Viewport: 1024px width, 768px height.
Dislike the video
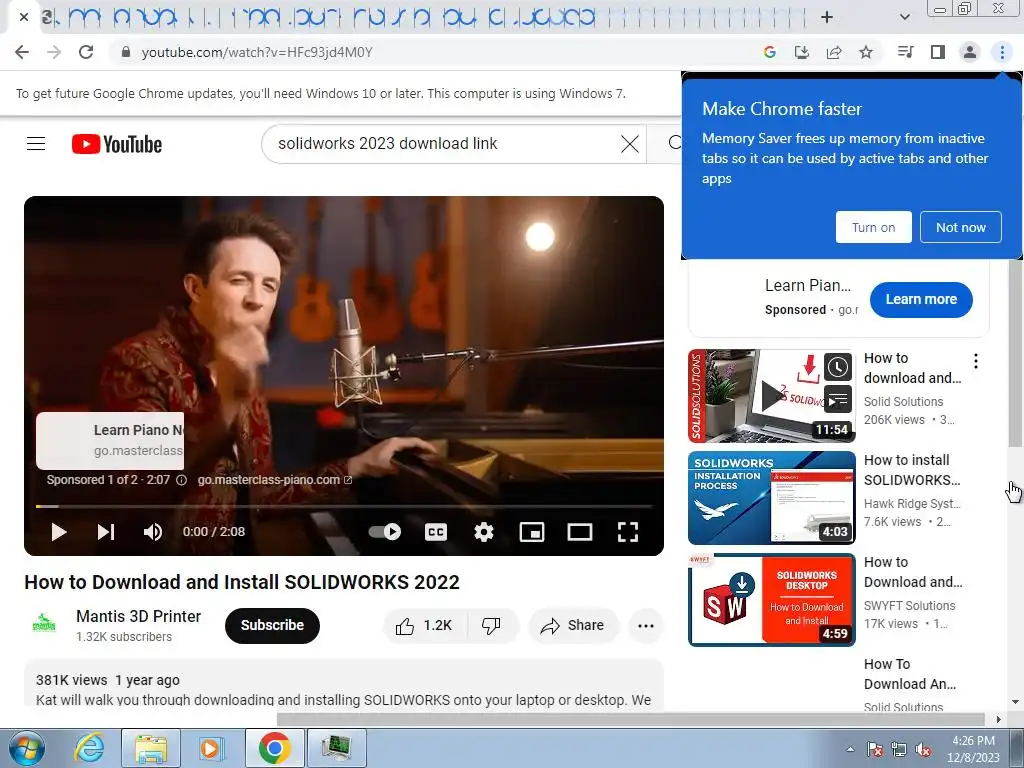point(491,626)
